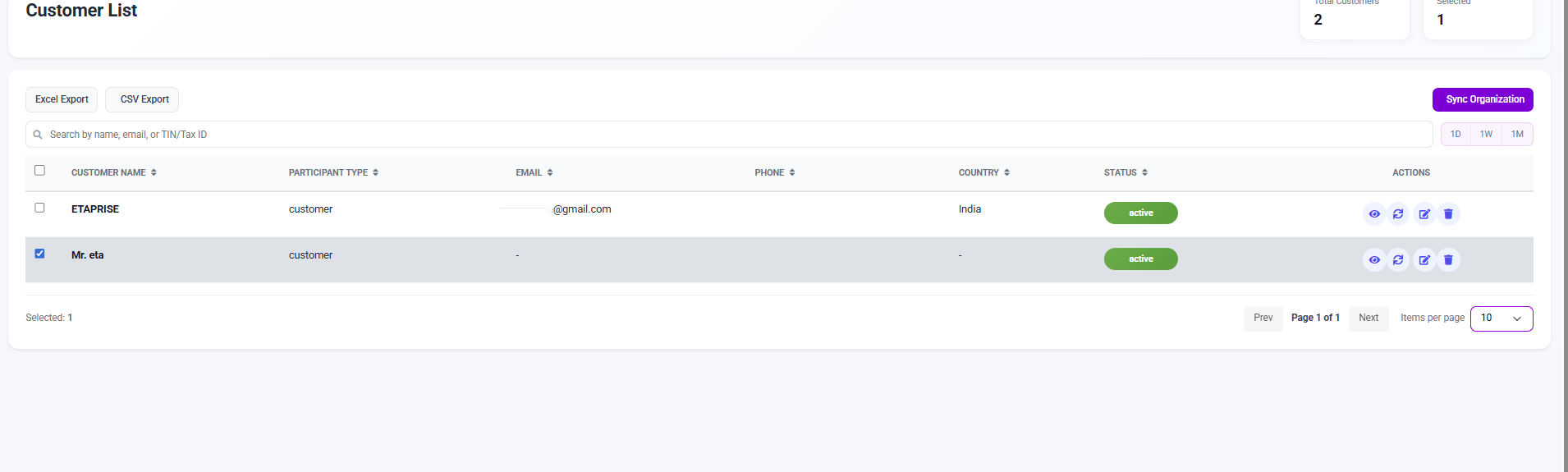Viewport: 1568px width, 472px height.
Task: Check the ETAPRISE row checkbox
Action: point(39,208)
